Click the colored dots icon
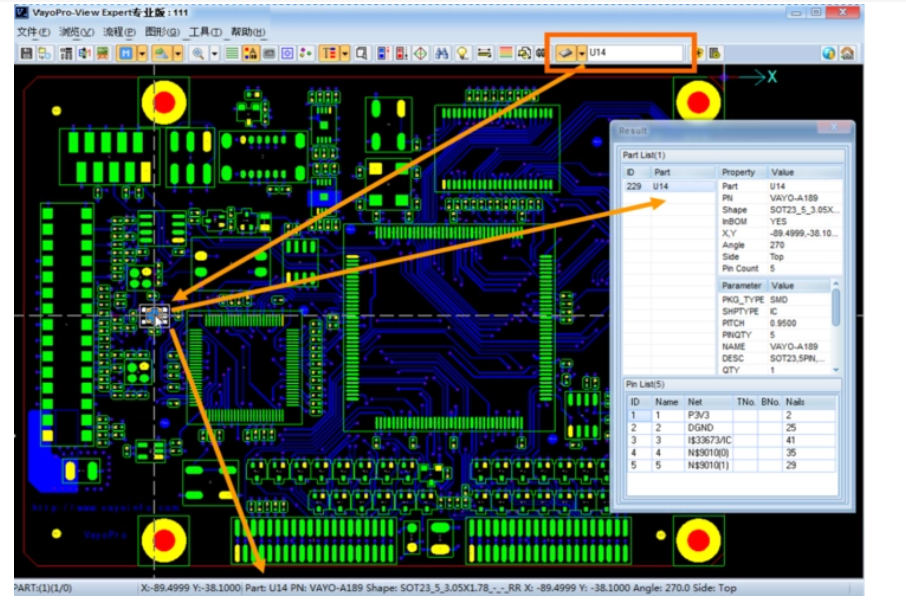 click(306, 53)
